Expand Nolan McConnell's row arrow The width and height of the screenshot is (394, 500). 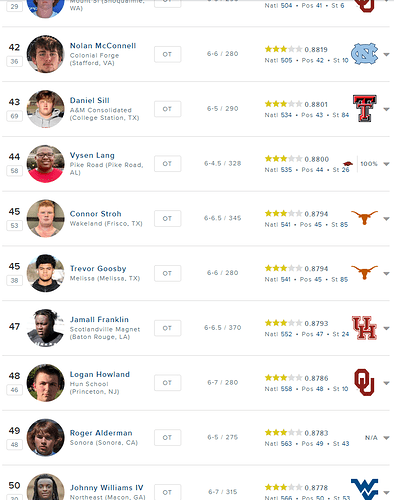[x=386, y=54]
